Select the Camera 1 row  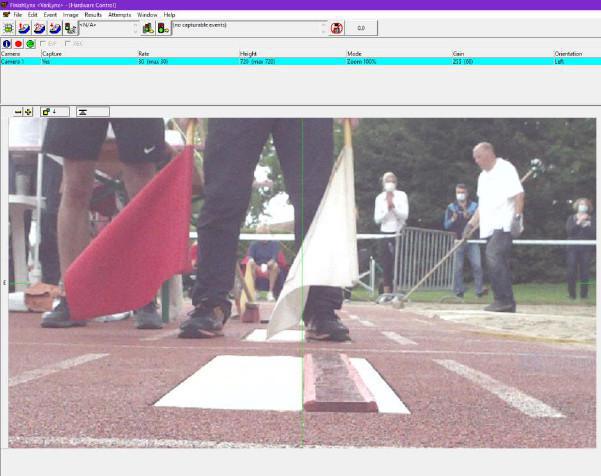pyautogui.click(x=300, y=61)
